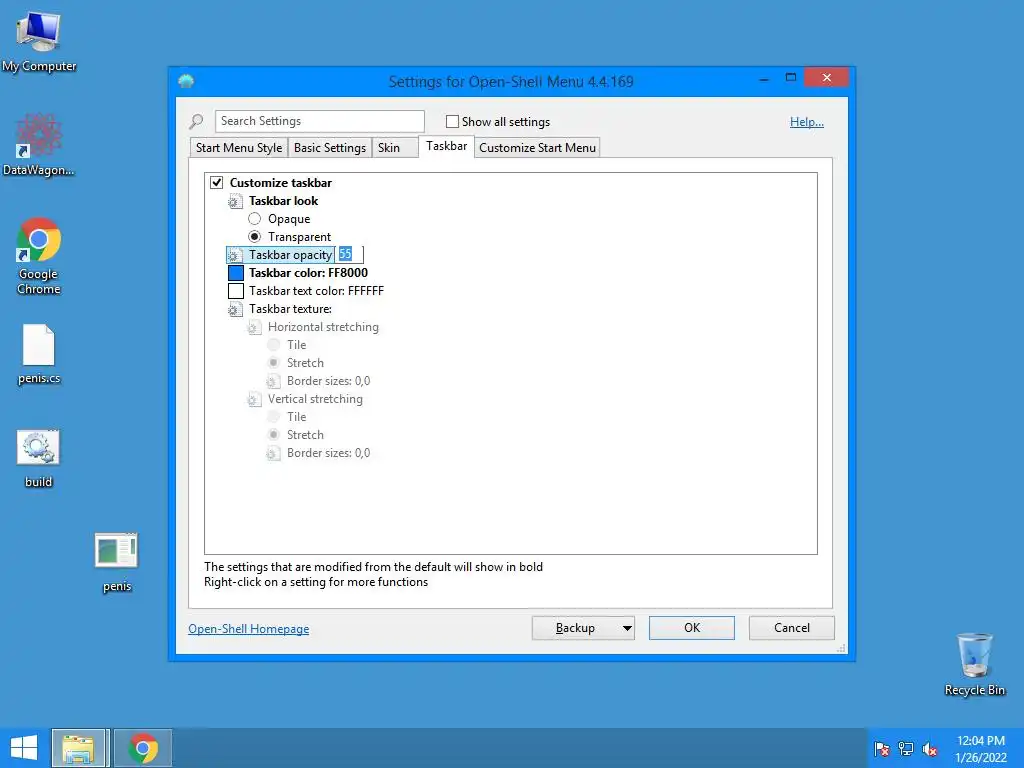Enable Show all settings checkbox
This screenshot has height=768, width=1024.
click(452, 121)
